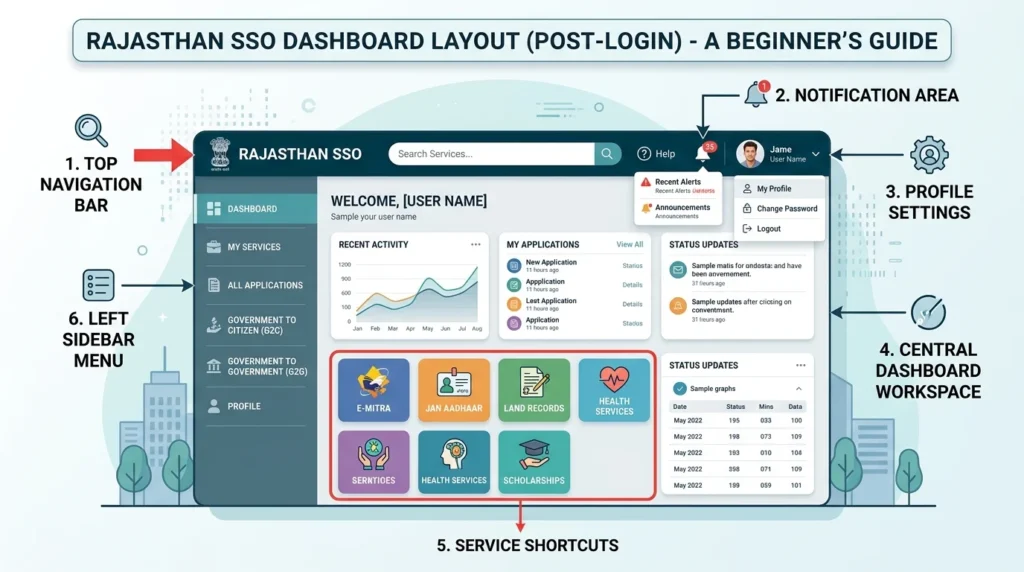
Task: Open the Help question mark link
Action: point(656,154)
